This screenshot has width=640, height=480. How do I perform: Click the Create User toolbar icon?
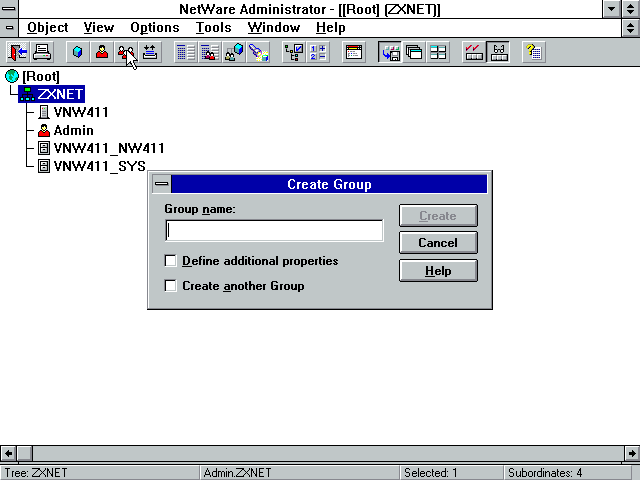[102, 52]
